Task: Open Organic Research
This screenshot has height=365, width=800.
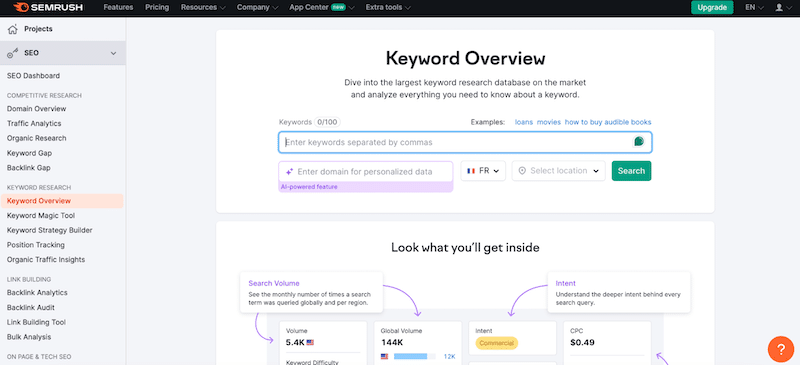Action: [36, 138]
